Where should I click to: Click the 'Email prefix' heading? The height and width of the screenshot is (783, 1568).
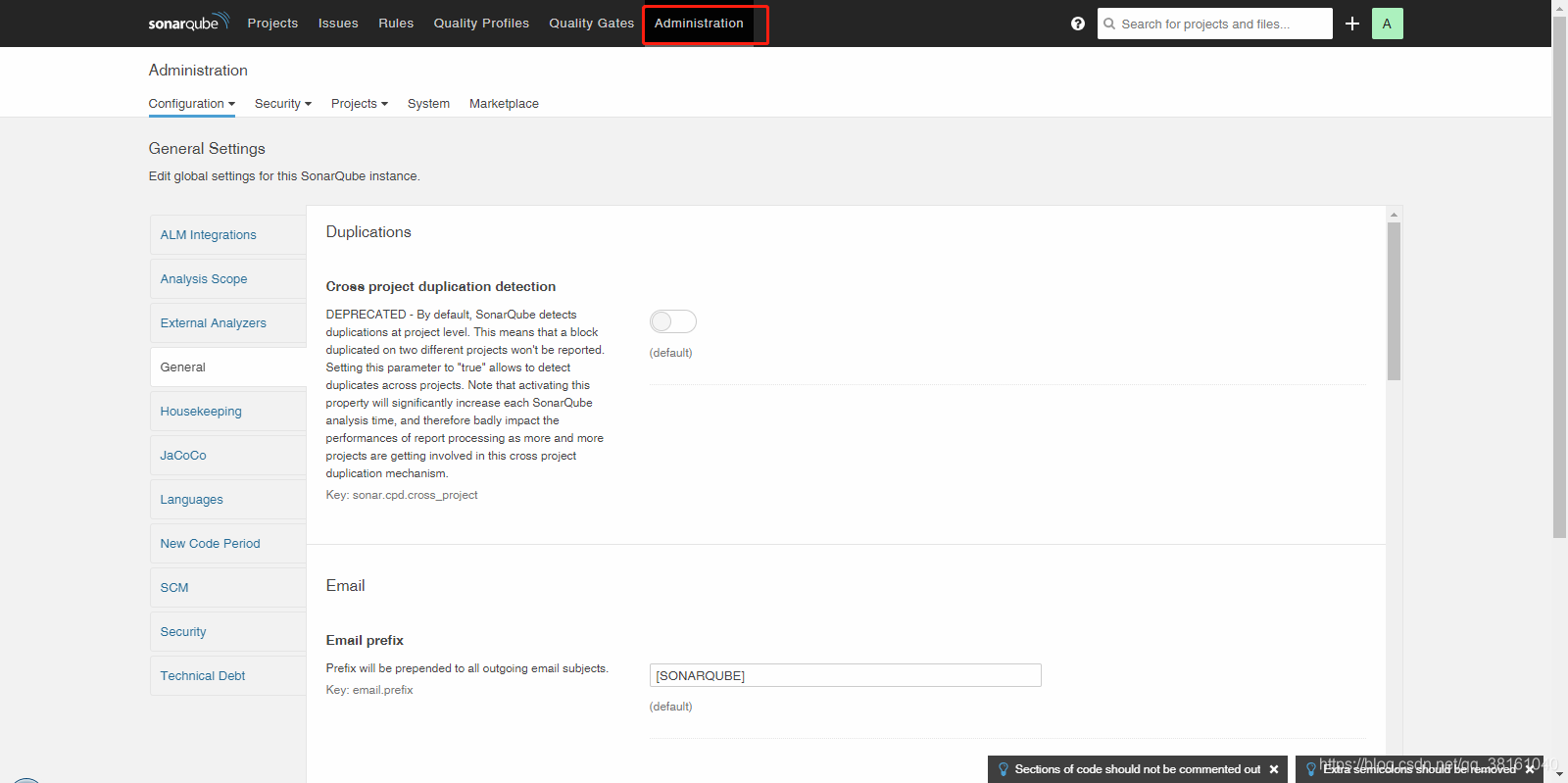[365, 640]
